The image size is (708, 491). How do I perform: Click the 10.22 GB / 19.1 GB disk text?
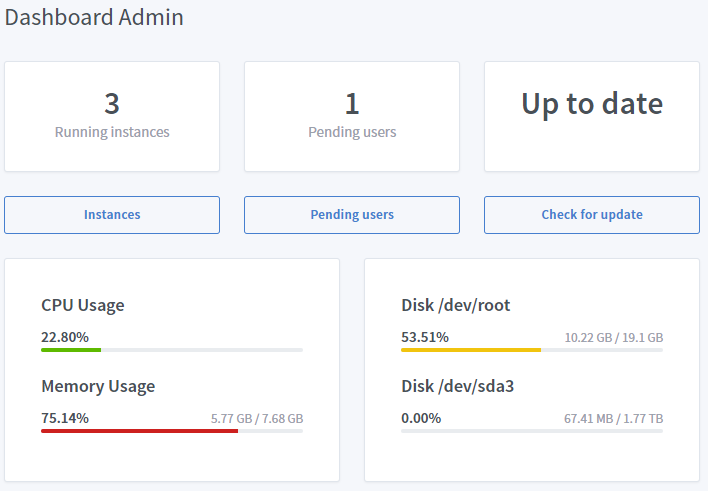[x=613, y=338]
